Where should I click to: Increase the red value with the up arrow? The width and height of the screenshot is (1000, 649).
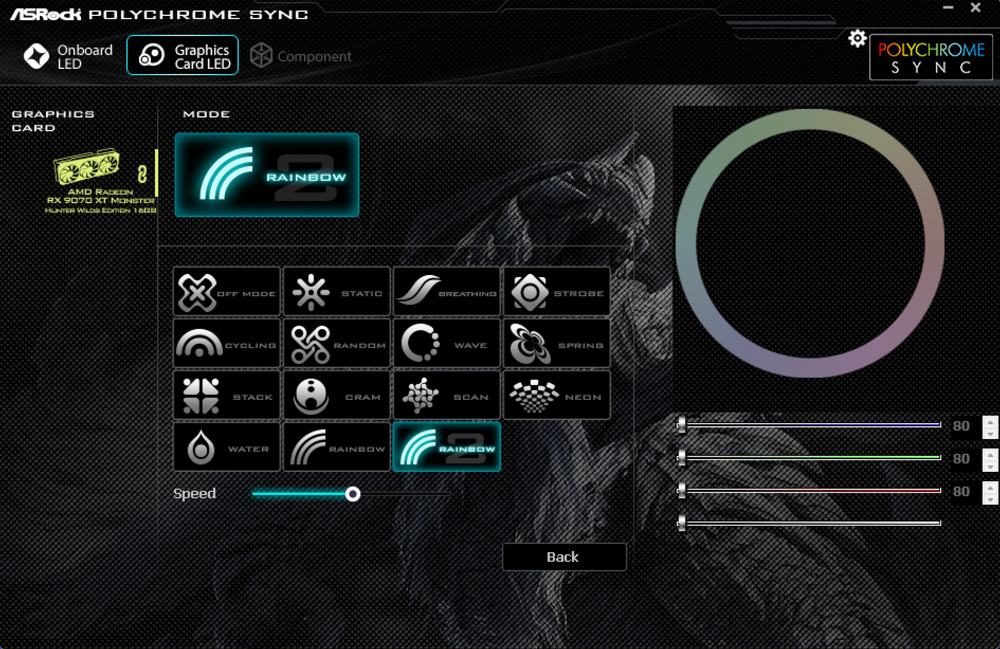pyautogui.click(x=990, y=486)
